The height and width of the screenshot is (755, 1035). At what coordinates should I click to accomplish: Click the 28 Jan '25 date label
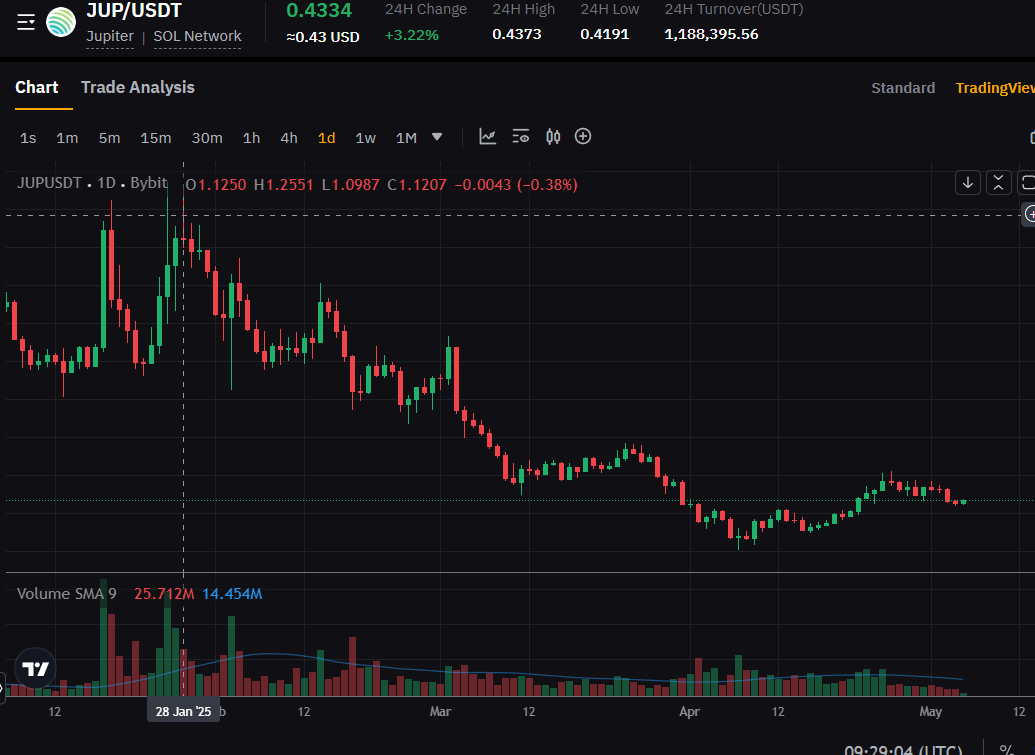(184, 711)
